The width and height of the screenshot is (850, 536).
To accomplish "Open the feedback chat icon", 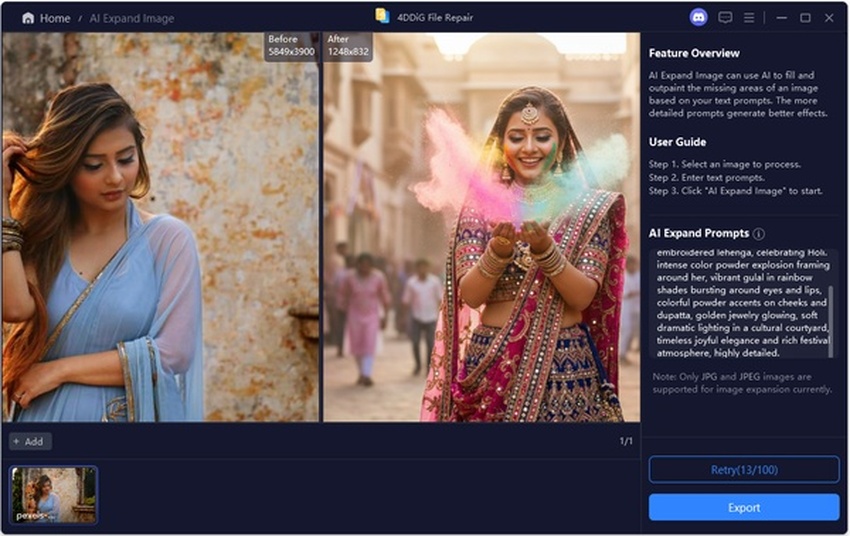I will pyautogui.click(x=725, y=18).
